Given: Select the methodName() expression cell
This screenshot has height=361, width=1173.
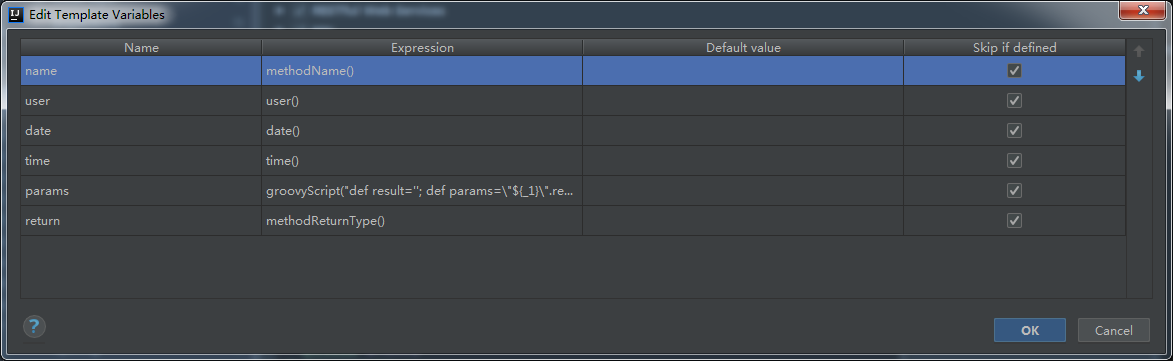Looking at the screenshot, I should (x=422, y=71).
